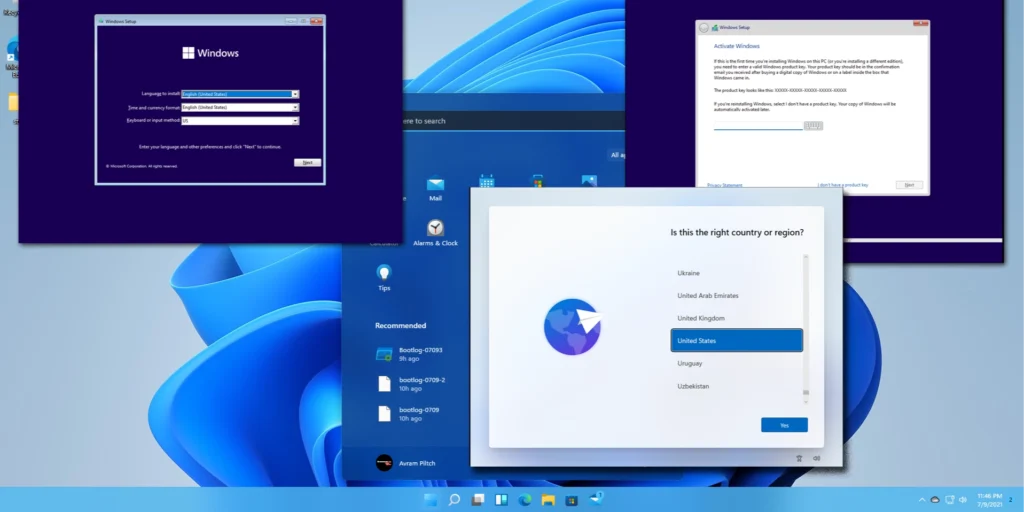Open the Privacy Statement link
Viewport: 1024px width, 512px height.
(x=724, y=185)
